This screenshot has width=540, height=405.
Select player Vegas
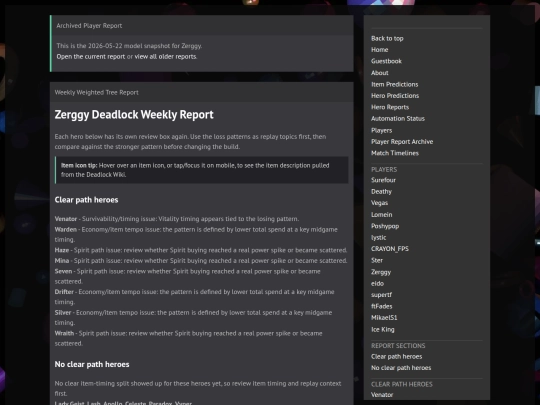380,203
